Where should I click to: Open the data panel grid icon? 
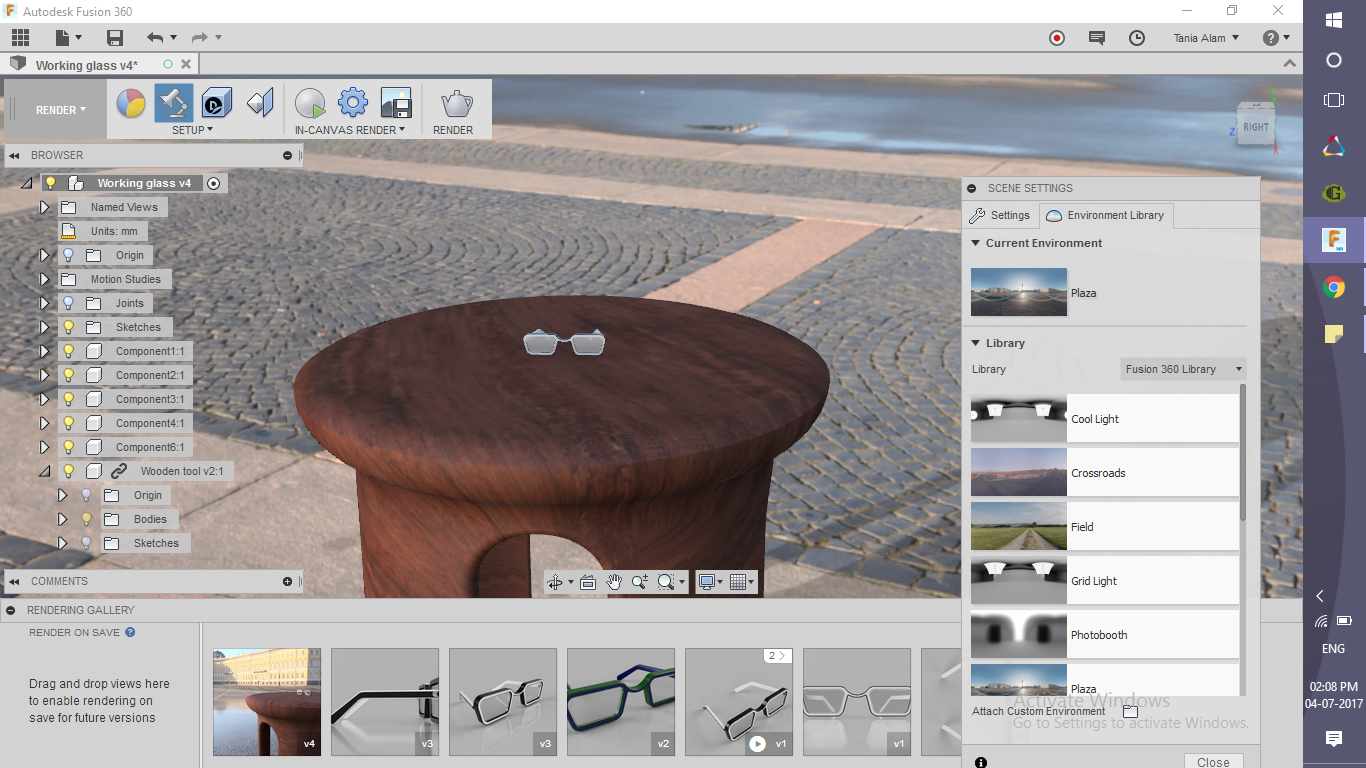tap(20, 38)
